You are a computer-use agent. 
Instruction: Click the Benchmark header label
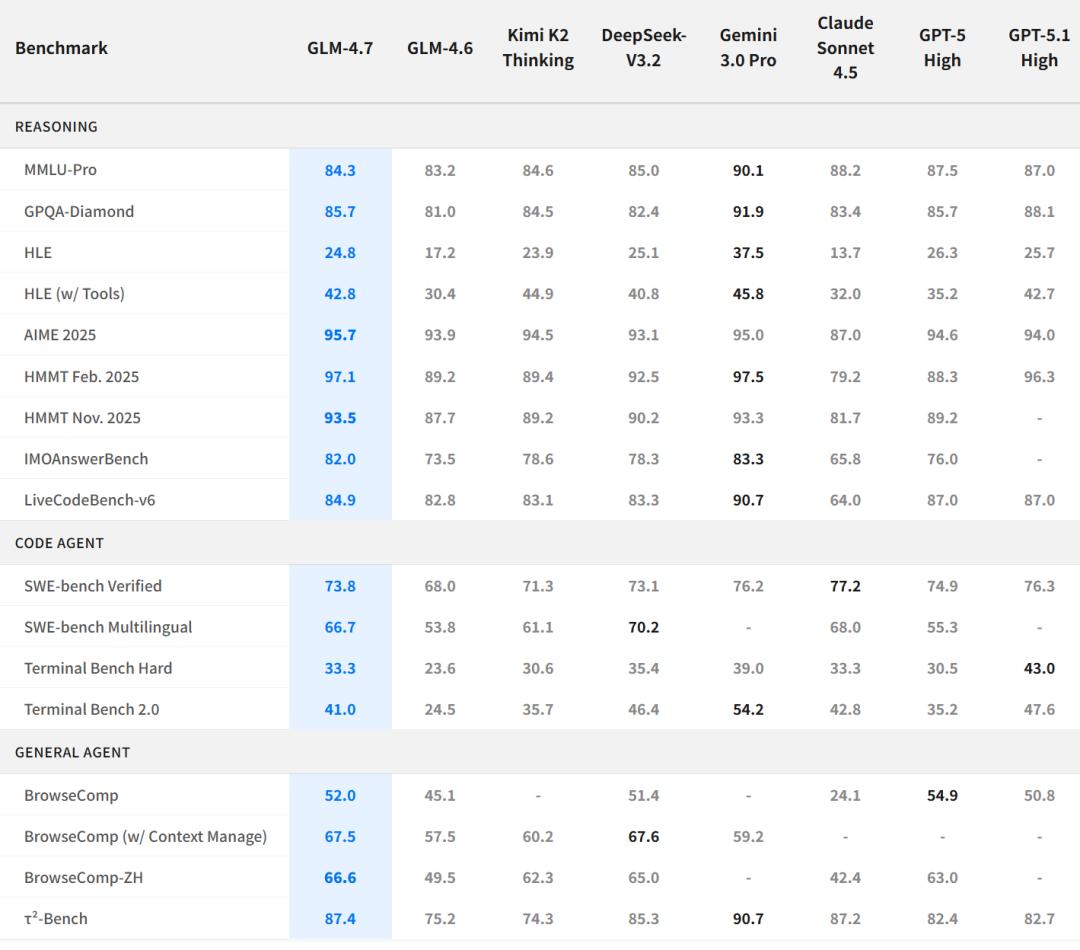pyautogui.click(x=61, y=48)
